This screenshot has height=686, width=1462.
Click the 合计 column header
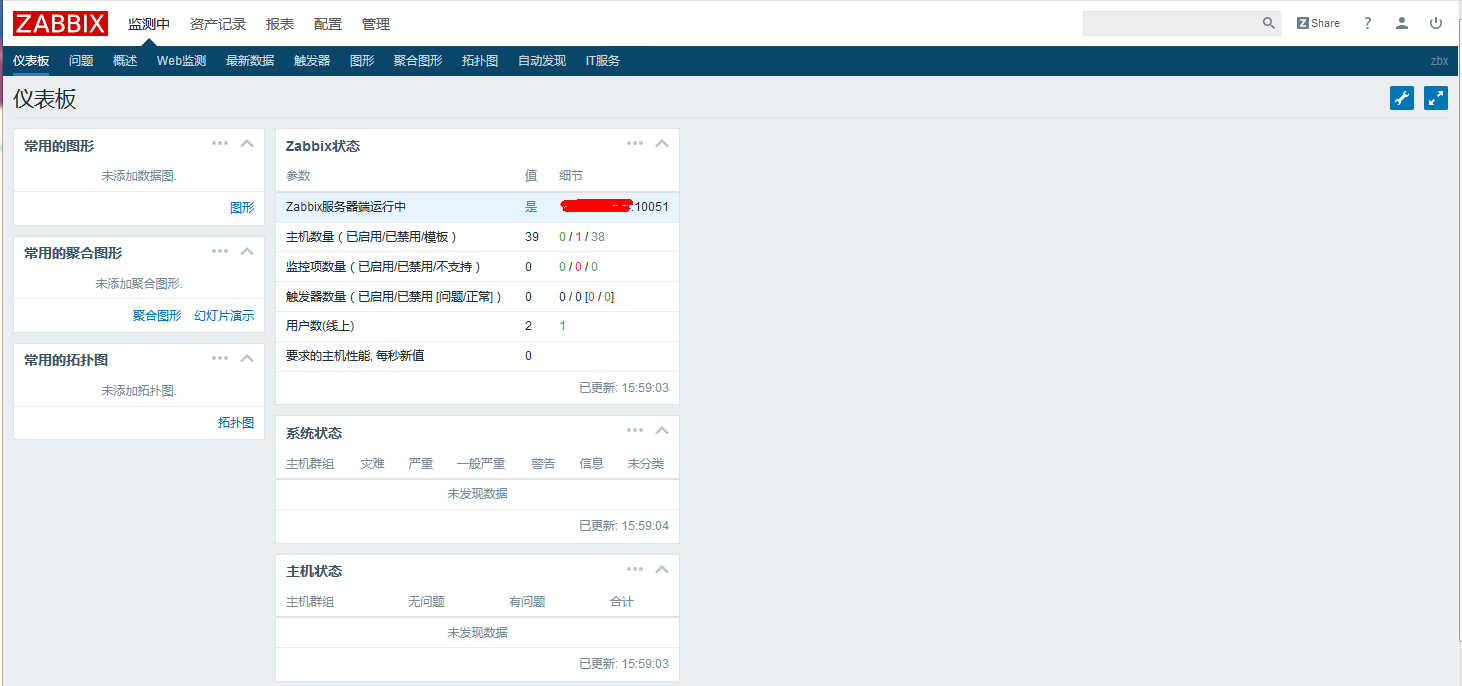[622, 602]
